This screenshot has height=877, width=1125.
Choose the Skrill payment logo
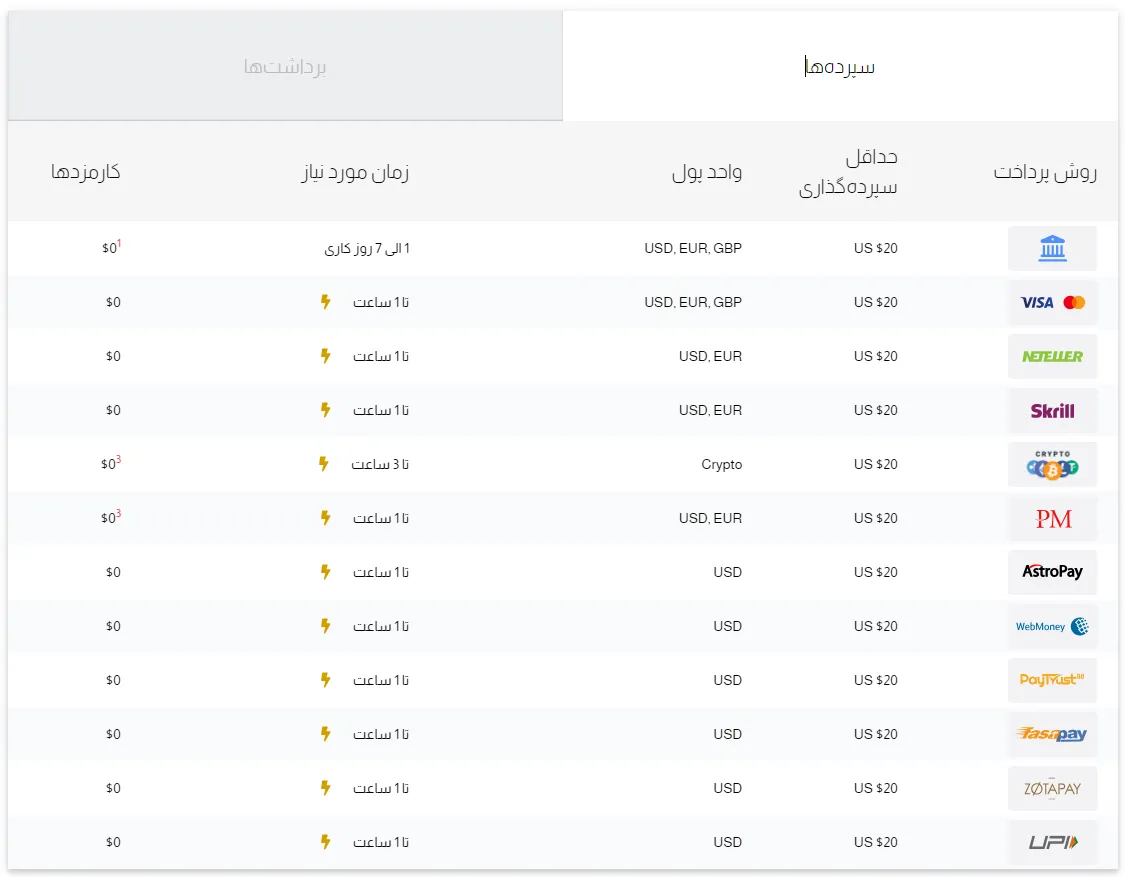point(1052,410)
